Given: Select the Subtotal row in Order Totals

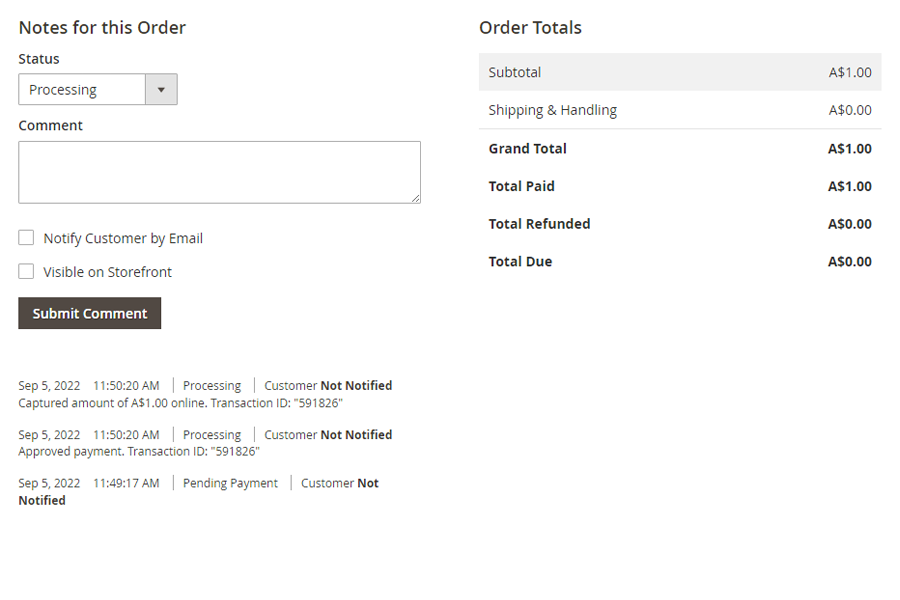Looking at the screenshot, I should pos(680,72).
